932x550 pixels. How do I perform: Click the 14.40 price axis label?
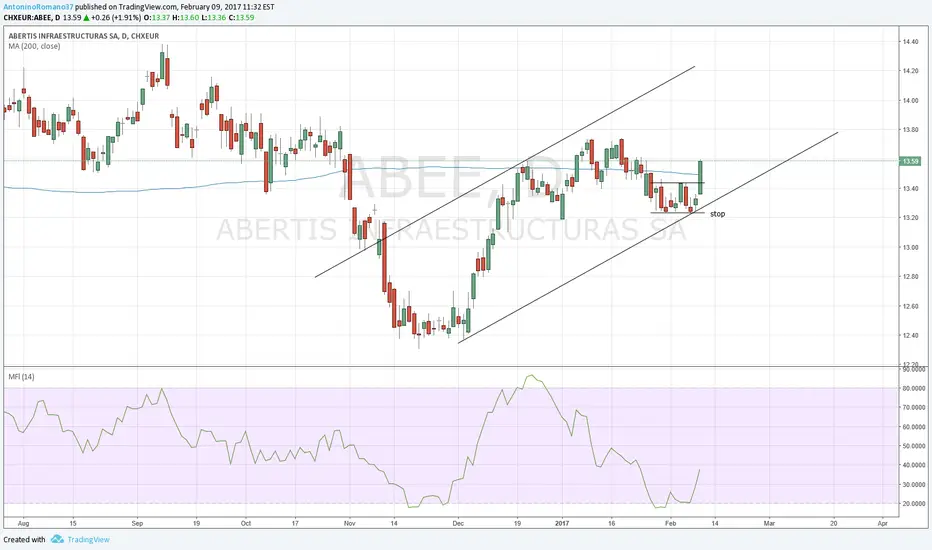pos(910,42)
